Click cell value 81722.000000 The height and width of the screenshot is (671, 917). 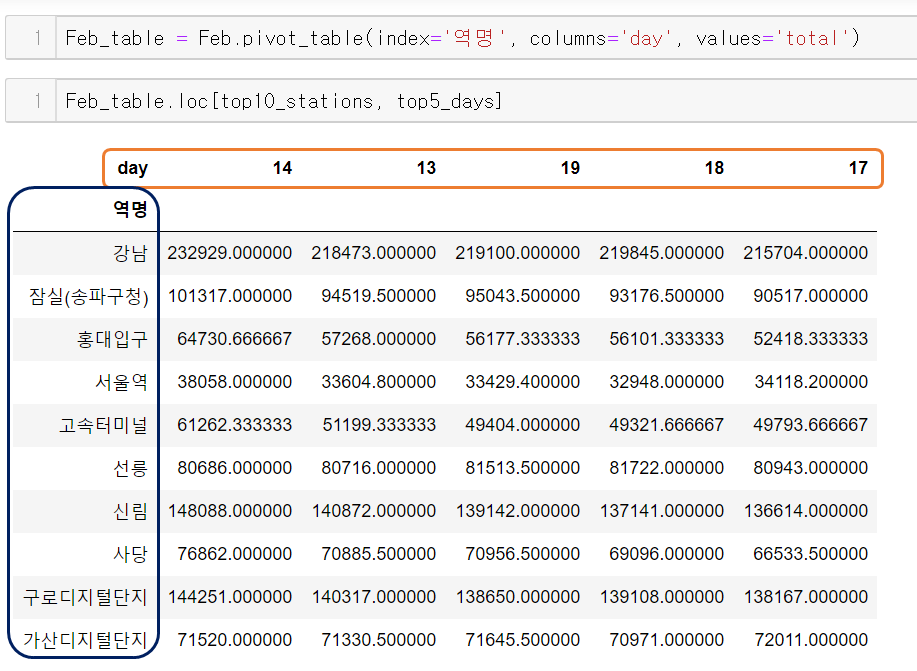point(667,468)
